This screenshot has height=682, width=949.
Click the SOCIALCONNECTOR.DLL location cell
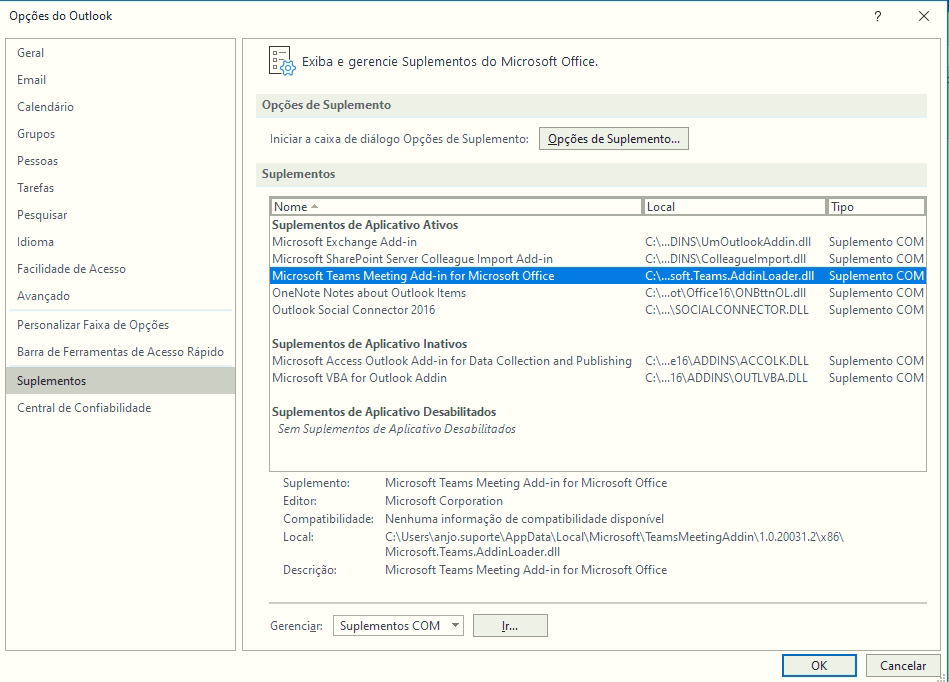point(727,310)
